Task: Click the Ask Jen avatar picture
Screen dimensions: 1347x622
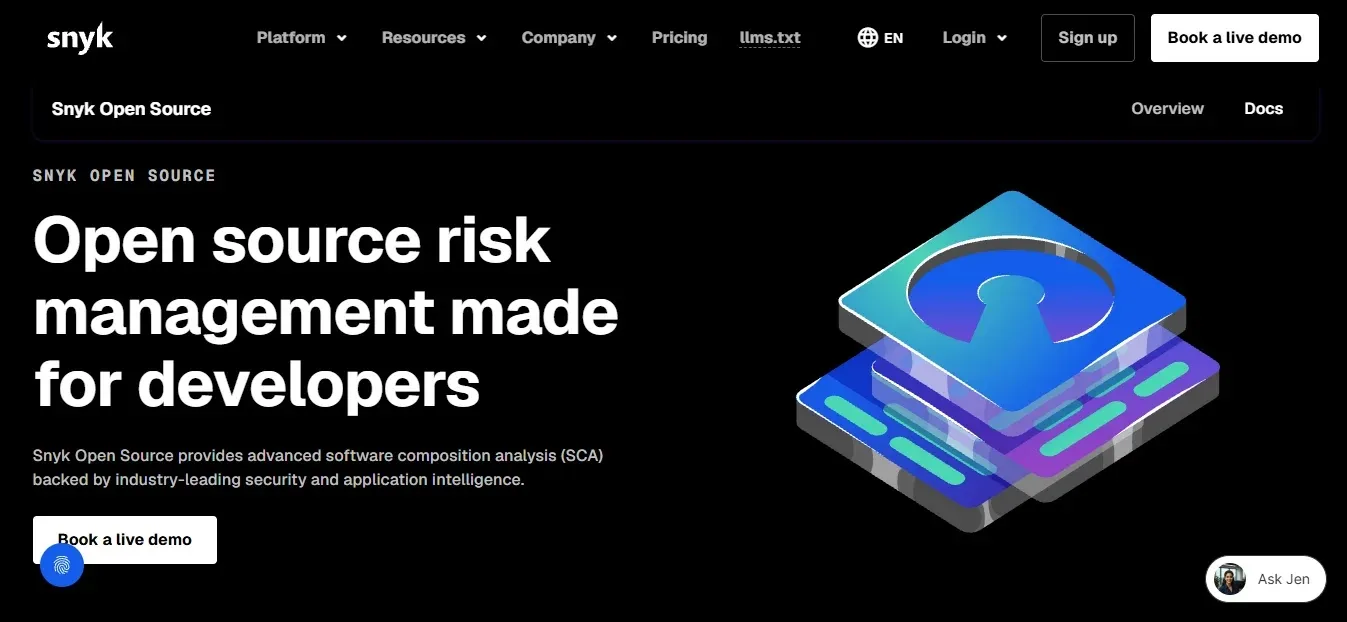Action: (x=1230, y=579)
